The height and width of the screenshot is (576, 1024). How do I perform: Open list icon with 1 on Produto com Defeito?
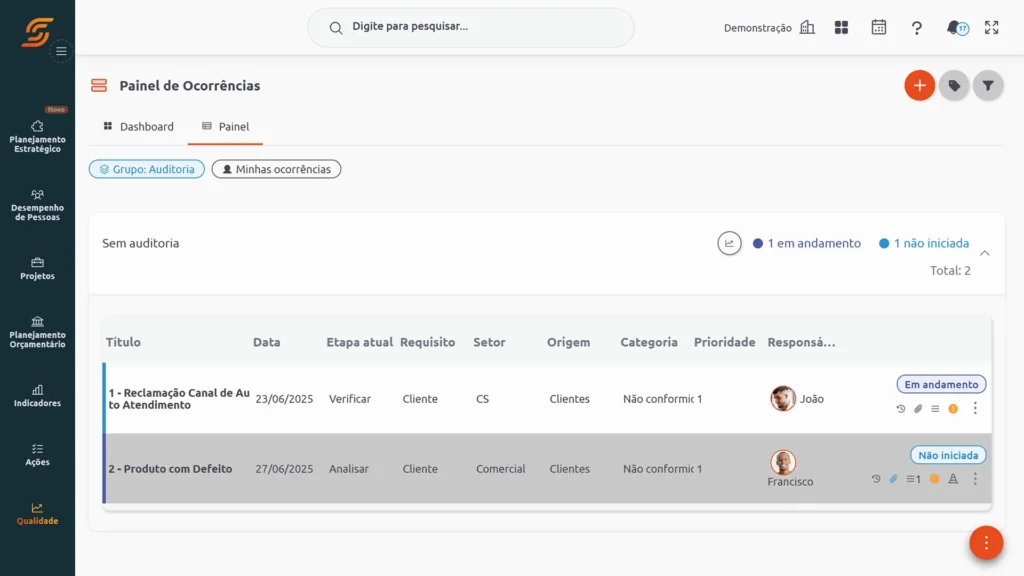(x=913, y=479)
